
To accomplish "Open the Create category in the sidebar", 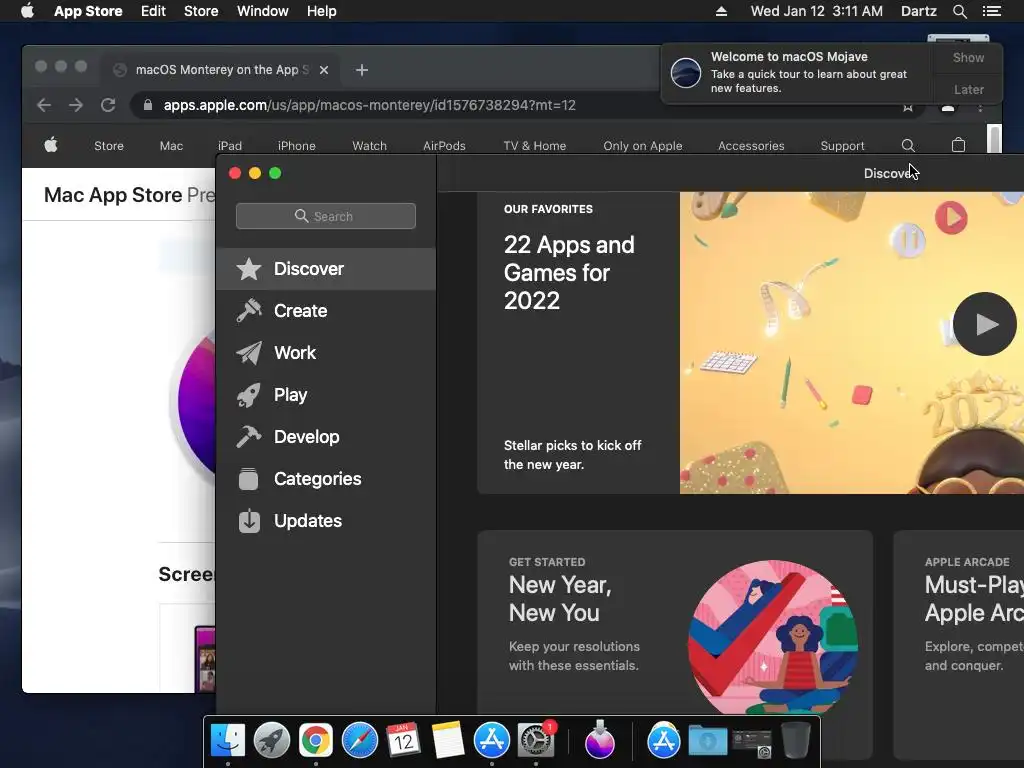I will pos(326,311).
